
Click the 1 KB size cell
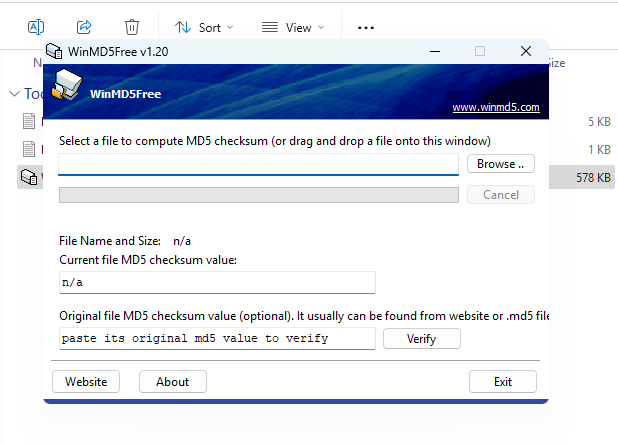[599, 150]
